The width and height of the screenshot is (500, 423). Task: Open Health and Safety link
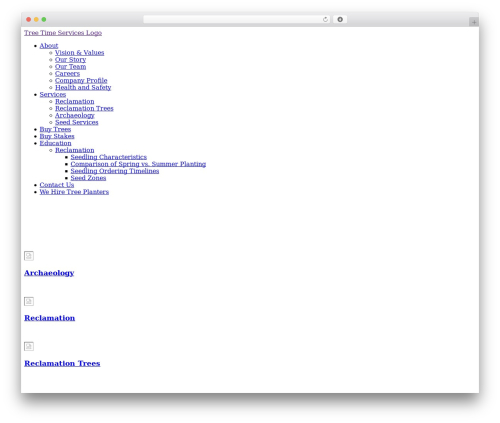[83, 87]
